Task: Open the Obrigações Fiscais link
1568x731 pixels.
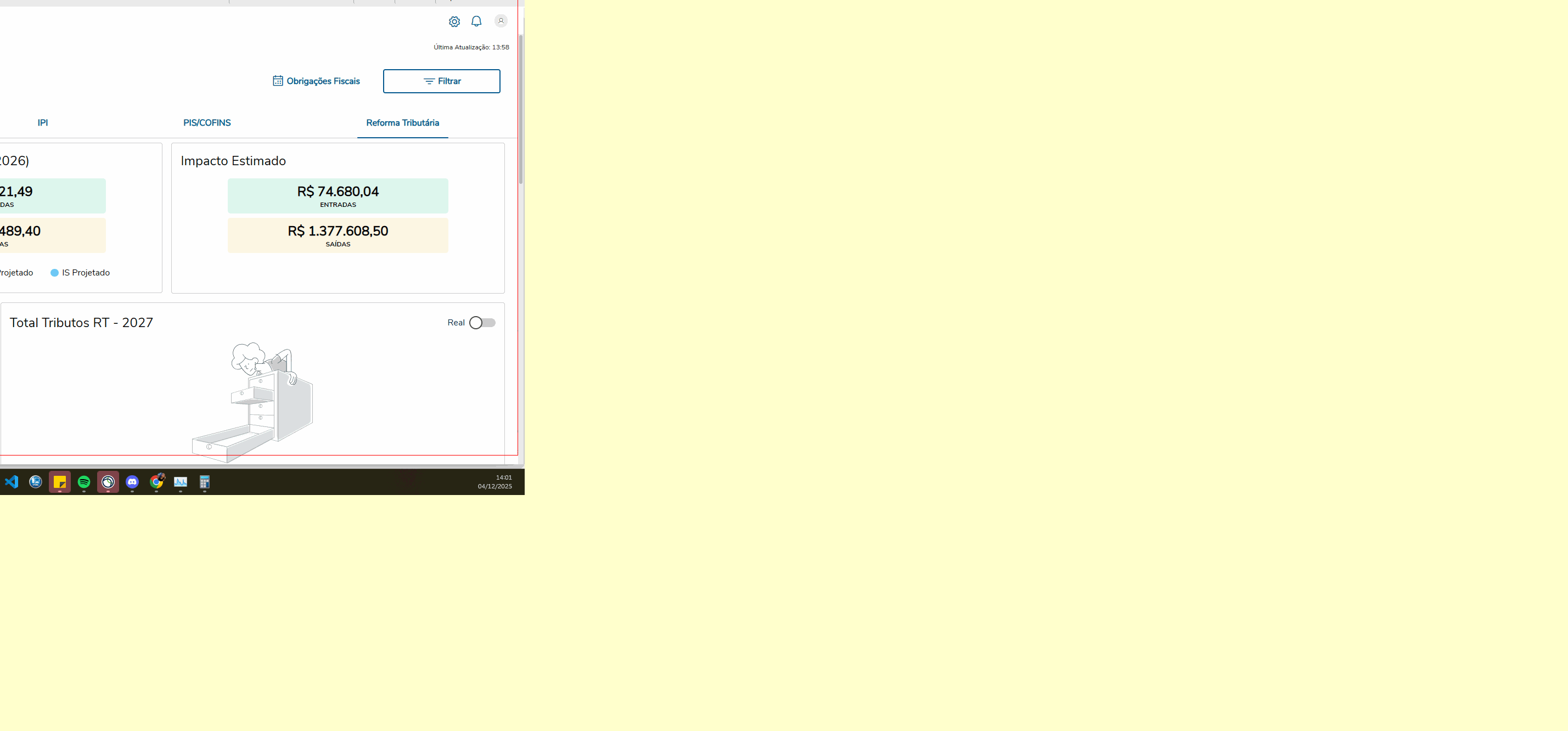Action: (x=323, y=81)
